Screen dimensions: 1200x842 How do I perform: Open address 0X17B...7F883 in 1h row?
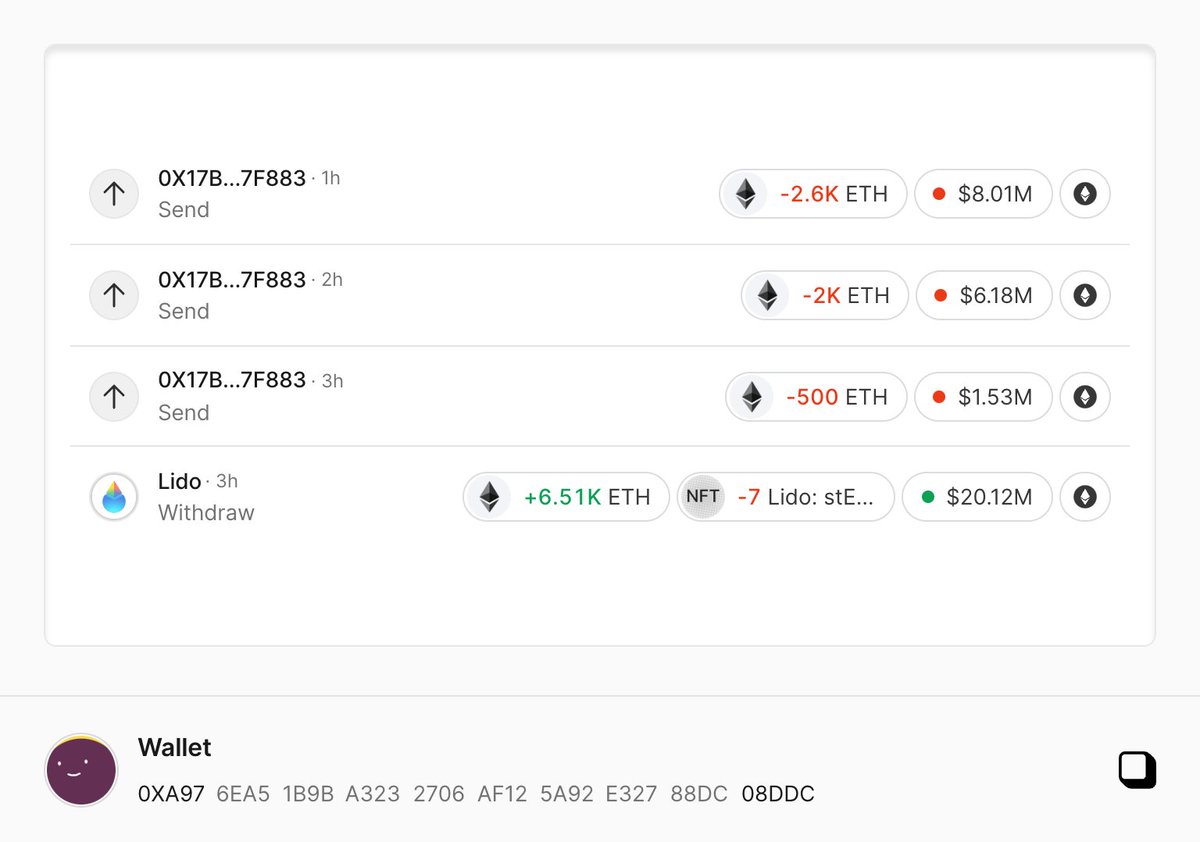[232, 178]
